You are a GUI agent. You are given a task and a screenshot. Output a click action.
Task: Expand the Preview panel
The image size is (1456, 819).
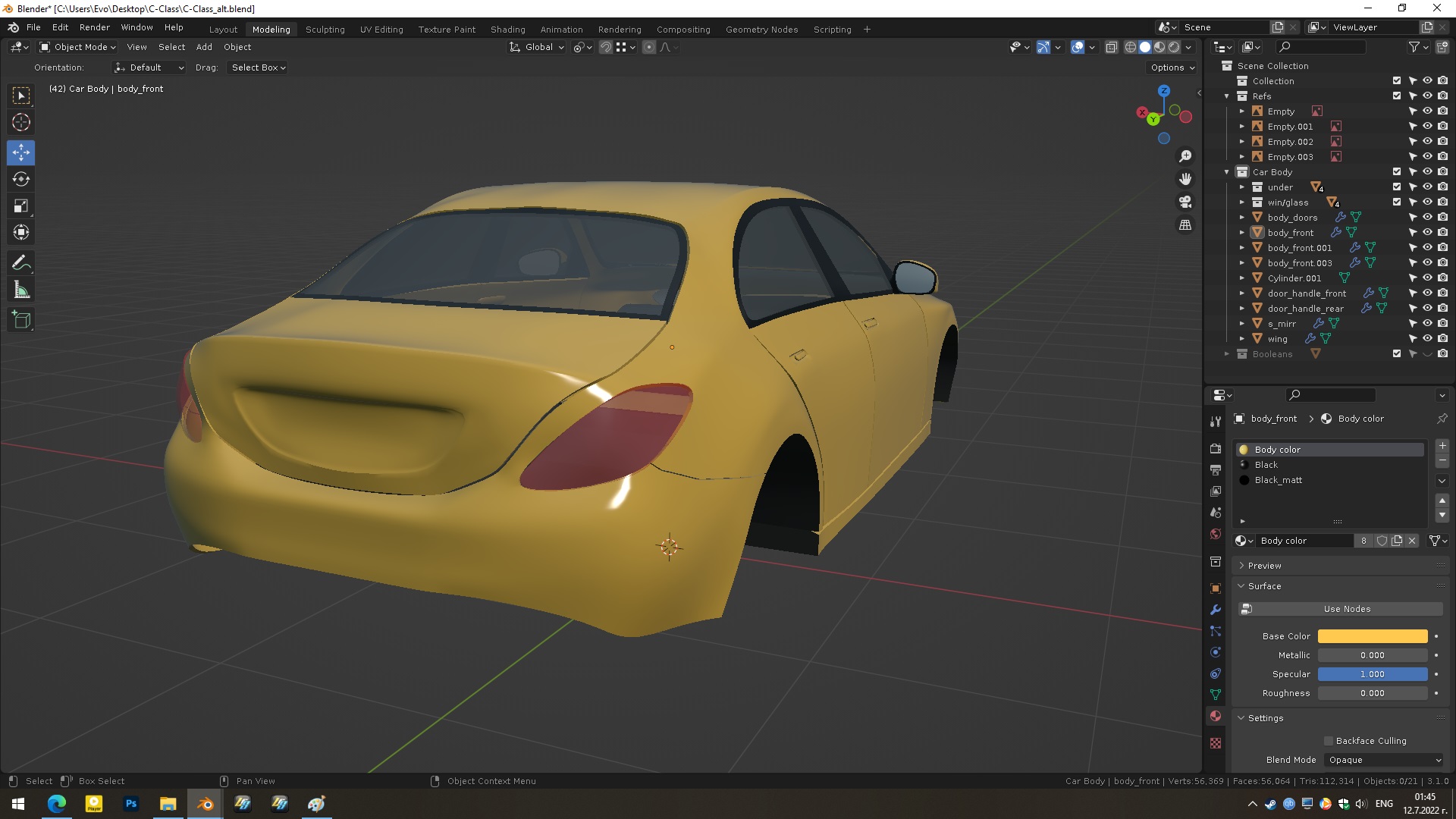tap(1264, 566)
